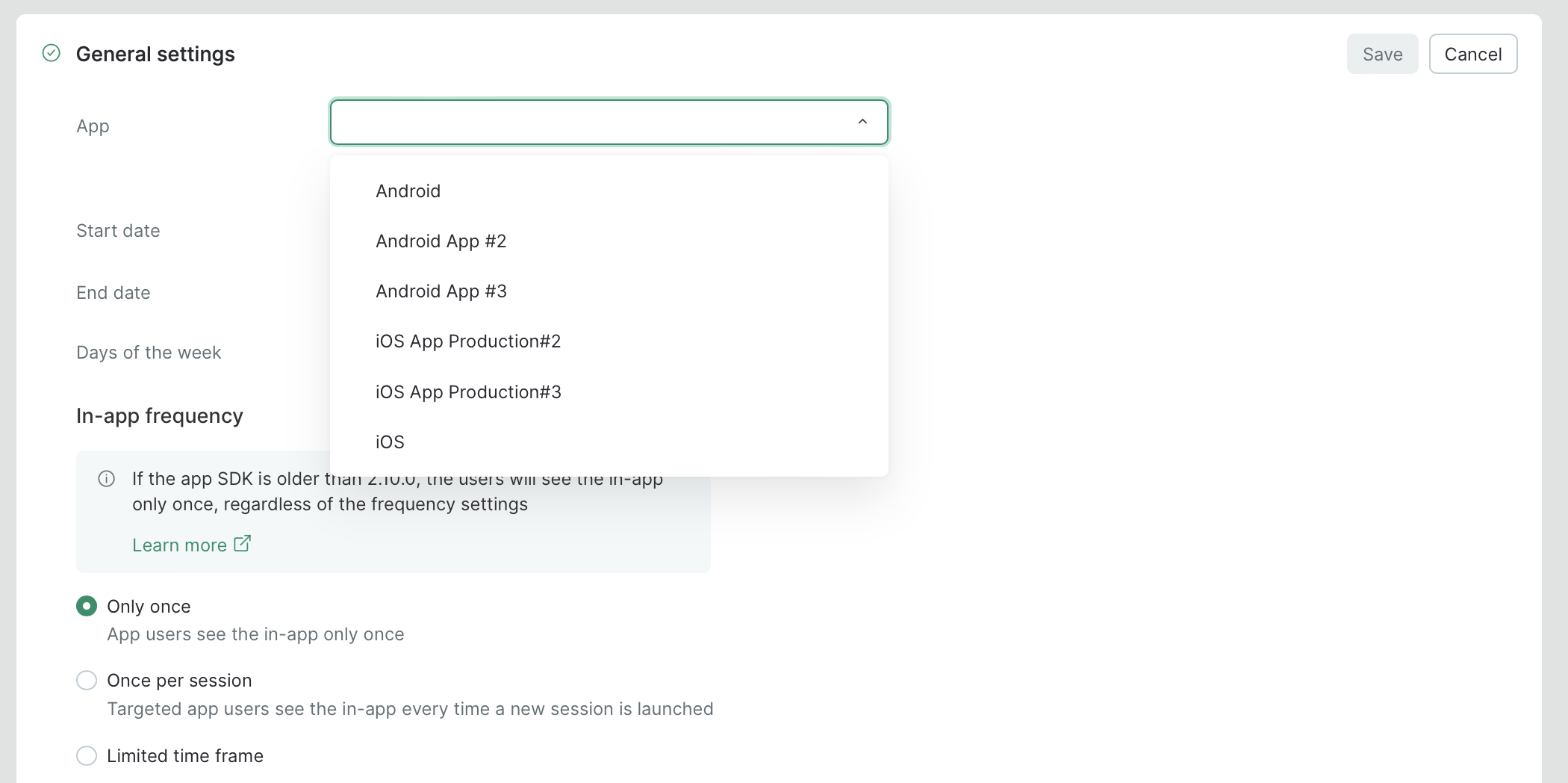Click 'App users see the in-app only once' text
Image resolution: width=1568 pixels, height=783 pixels.
[255, 634]
